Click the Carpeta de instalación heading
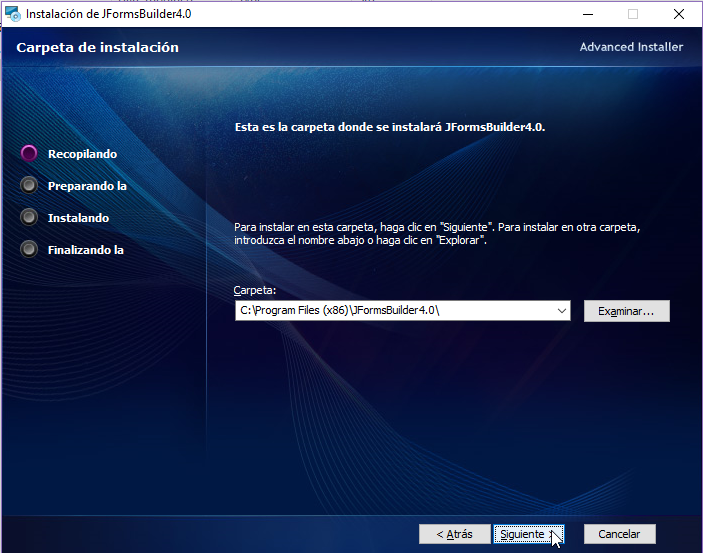 (98, 48)
